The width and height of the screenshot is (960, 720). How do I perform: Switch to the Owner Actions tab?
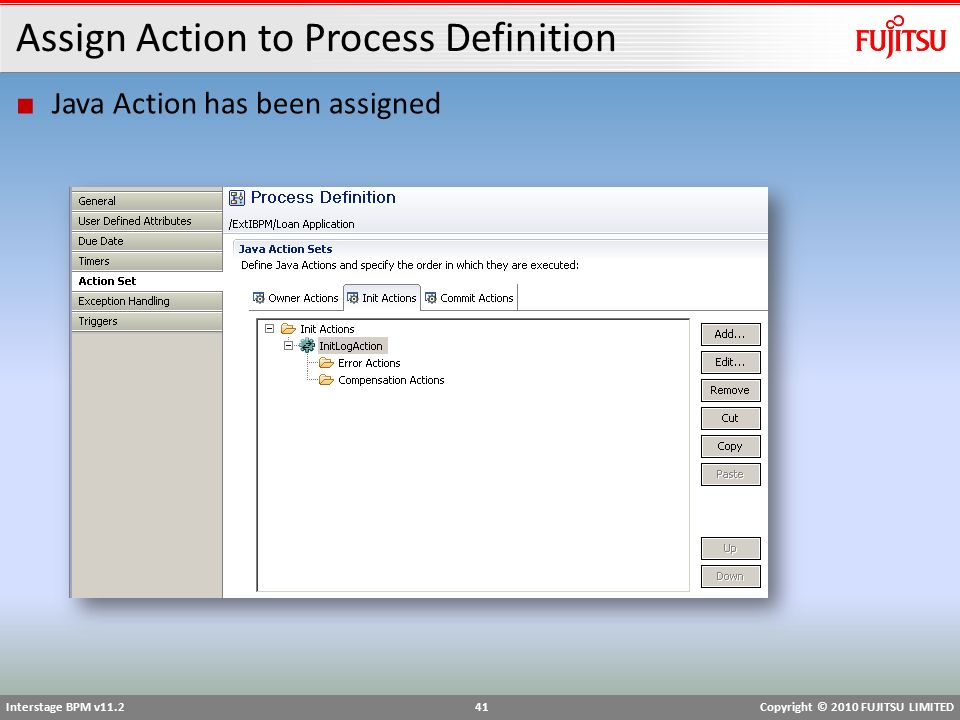[x=296, y=298]
